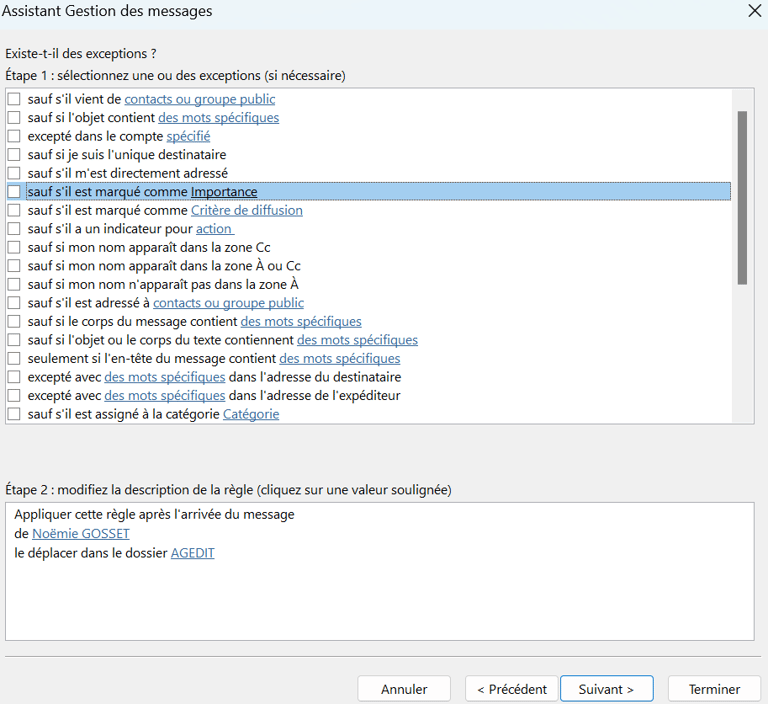The height and width of the screenshot is (704, 768).
Task: Close the Assistant Gestion des messages dialog
Action: tap(755, 10)
